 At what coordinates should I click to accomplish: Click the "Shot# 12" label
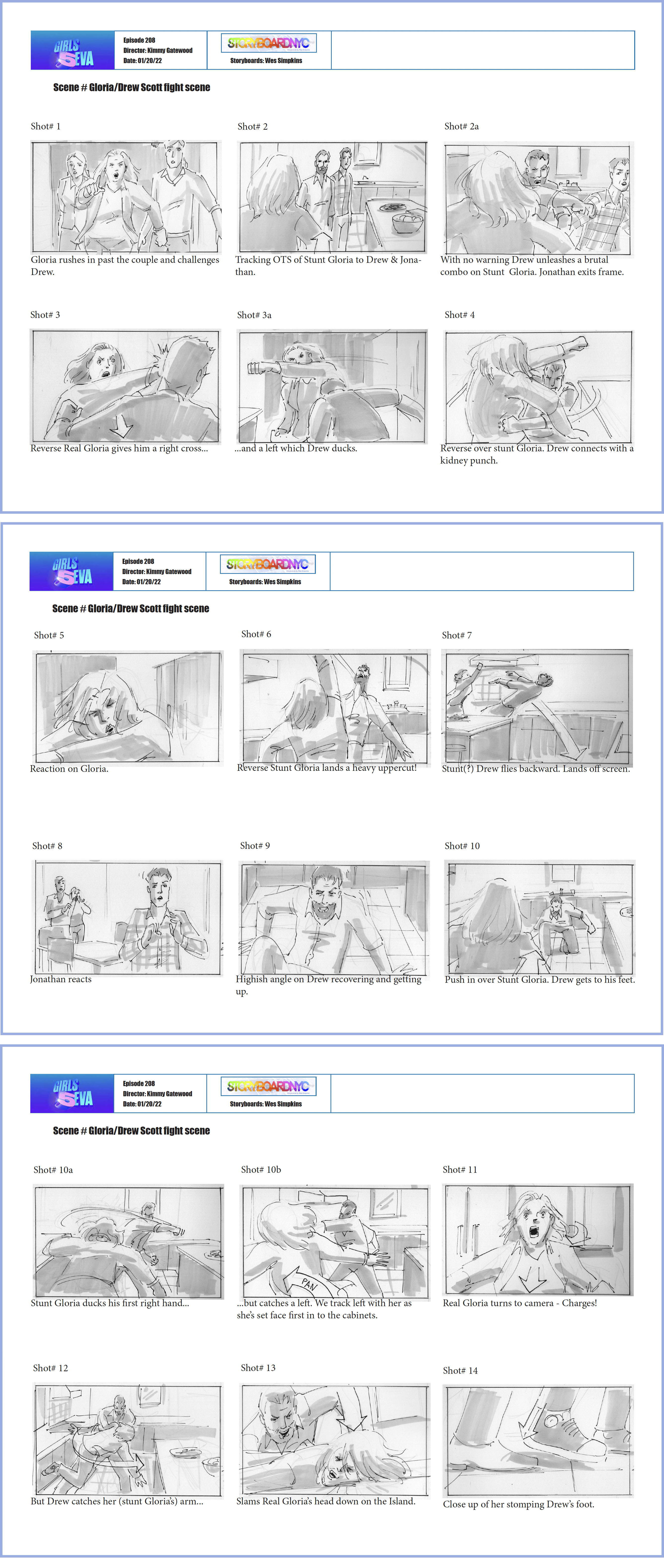50,1368
